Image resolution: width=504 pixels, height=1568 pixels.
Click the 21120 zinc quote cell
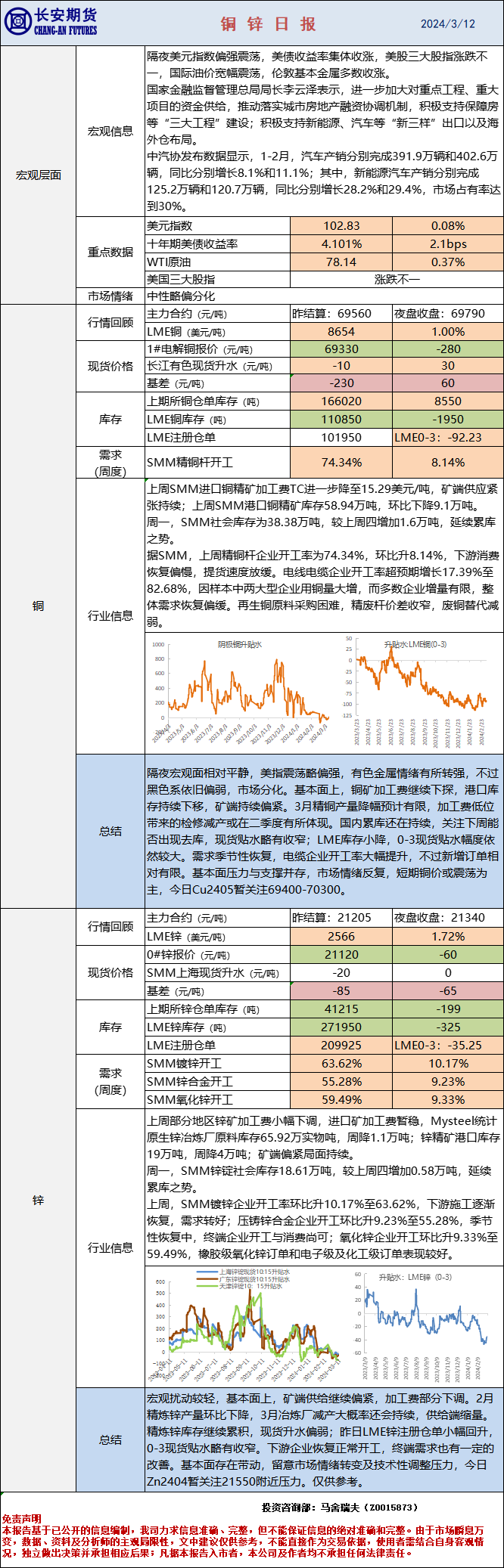(341, 954)
